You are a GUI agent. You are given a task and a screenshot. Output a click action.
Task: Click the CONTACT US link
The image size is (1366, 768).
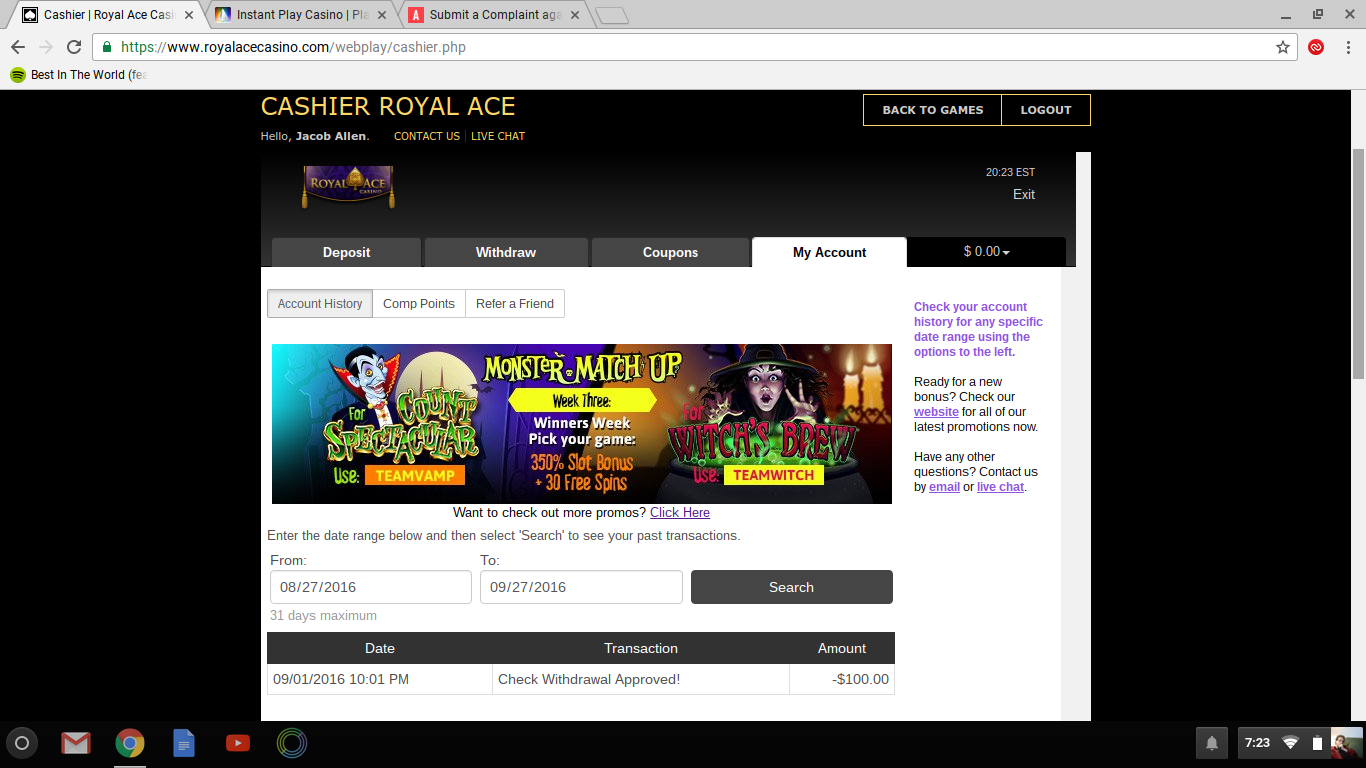pos(427,136)
